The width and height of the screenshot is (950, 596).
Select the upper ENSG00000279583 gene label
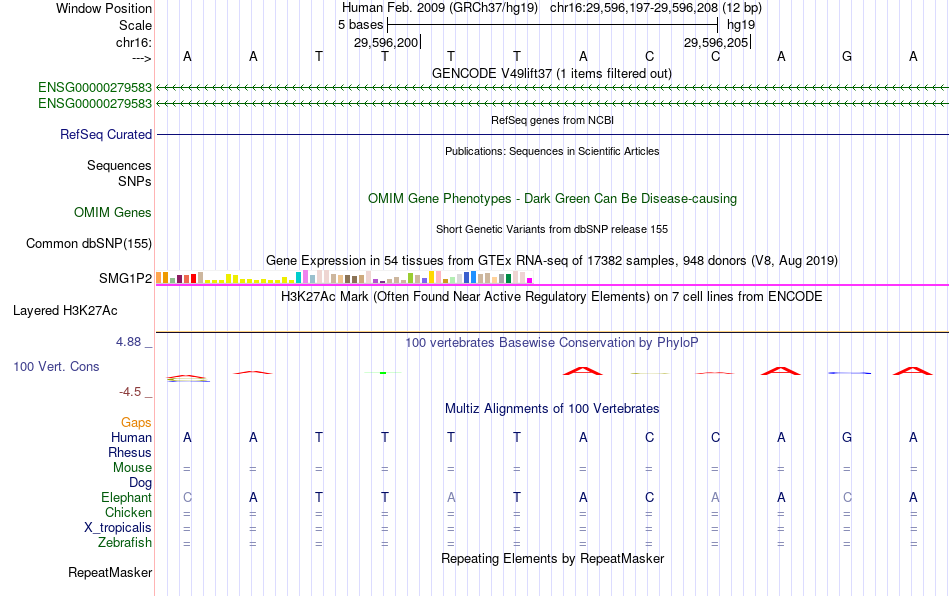95,87
